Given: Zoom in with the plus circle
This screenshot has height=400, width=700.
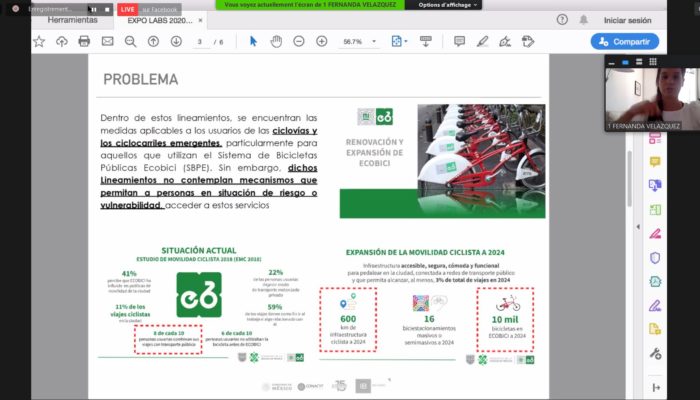Looking at the screenshot, I should tap(321, 42).
